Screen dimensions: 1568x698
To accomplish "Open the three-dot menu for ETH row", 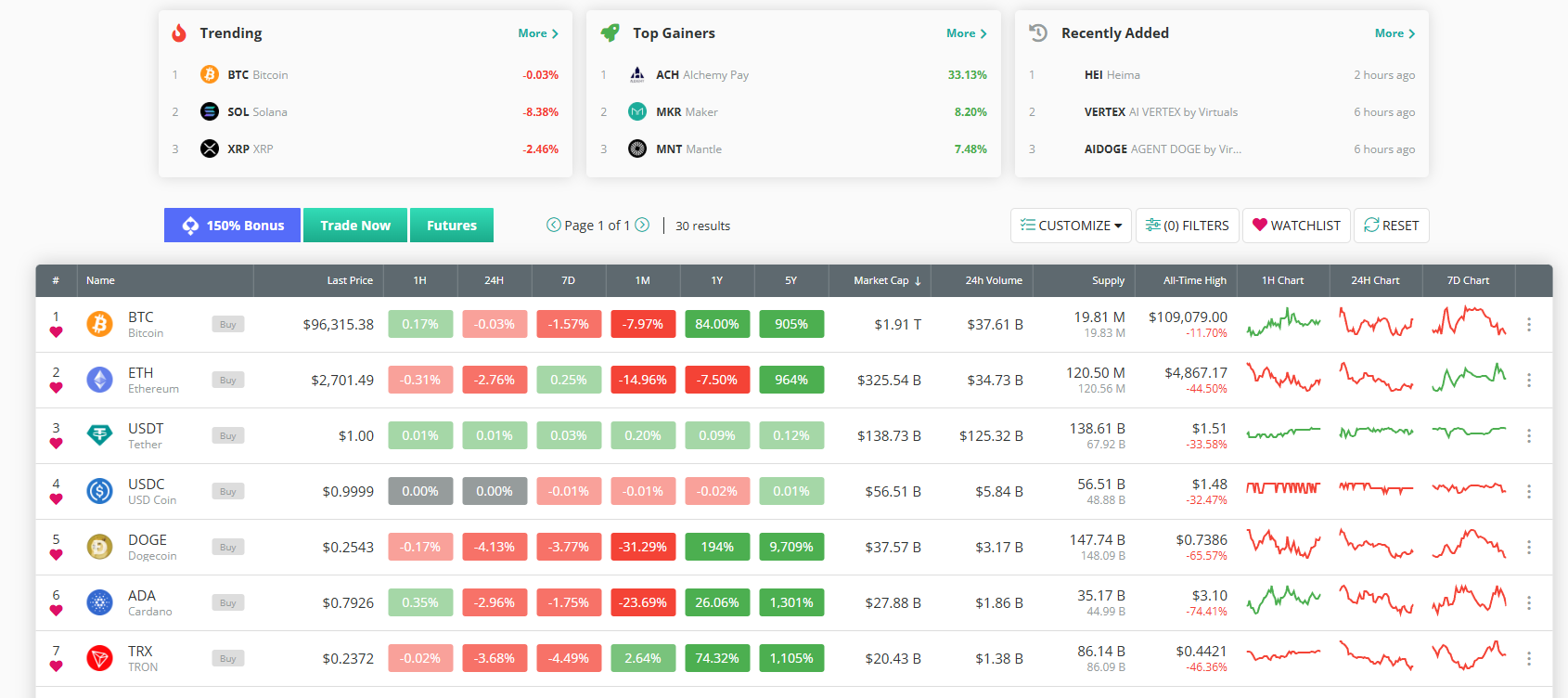I will point(1529,380).
